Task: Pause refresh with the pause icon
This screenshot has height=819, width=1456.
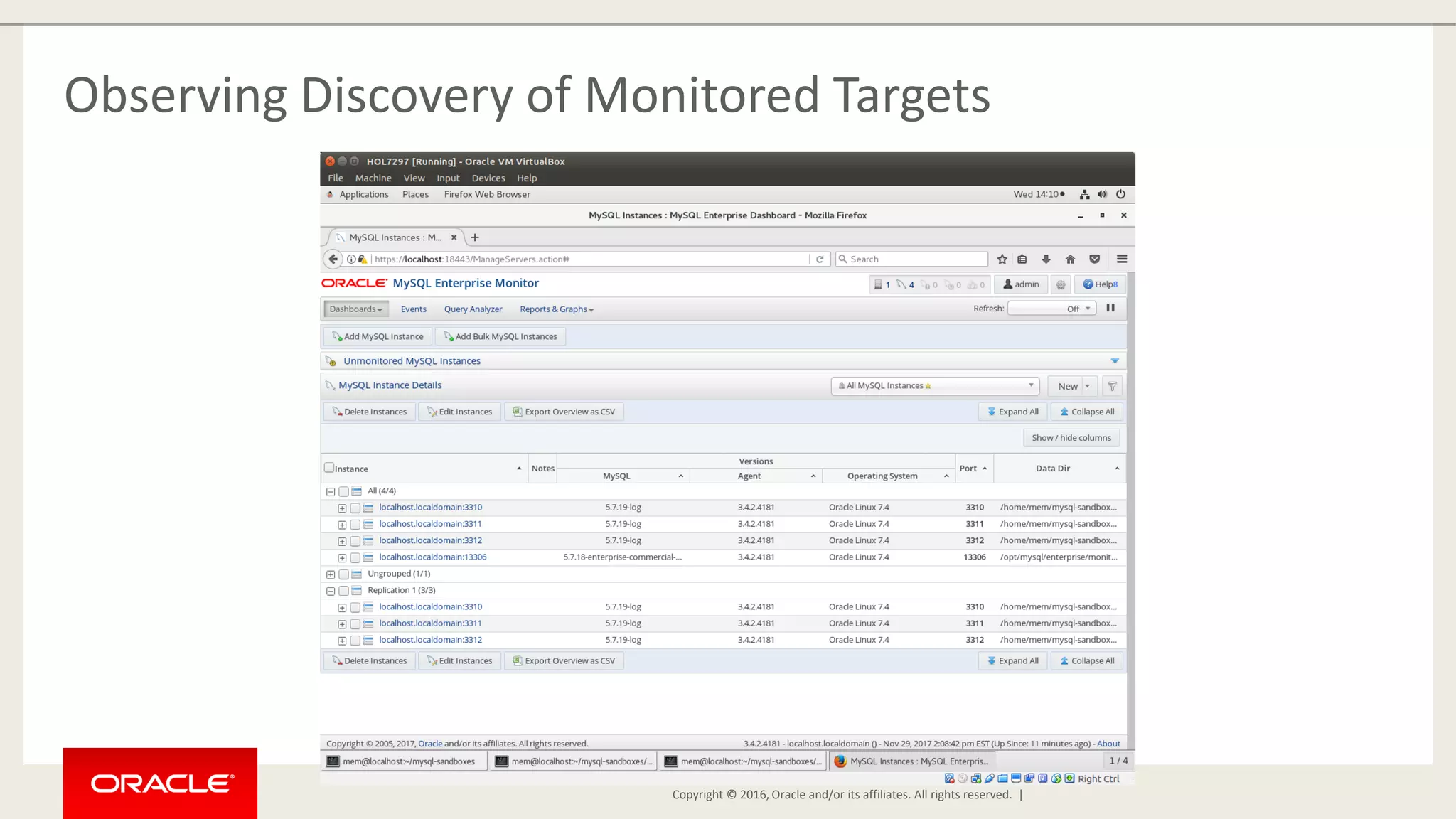Action: (x=1110, y=308)
